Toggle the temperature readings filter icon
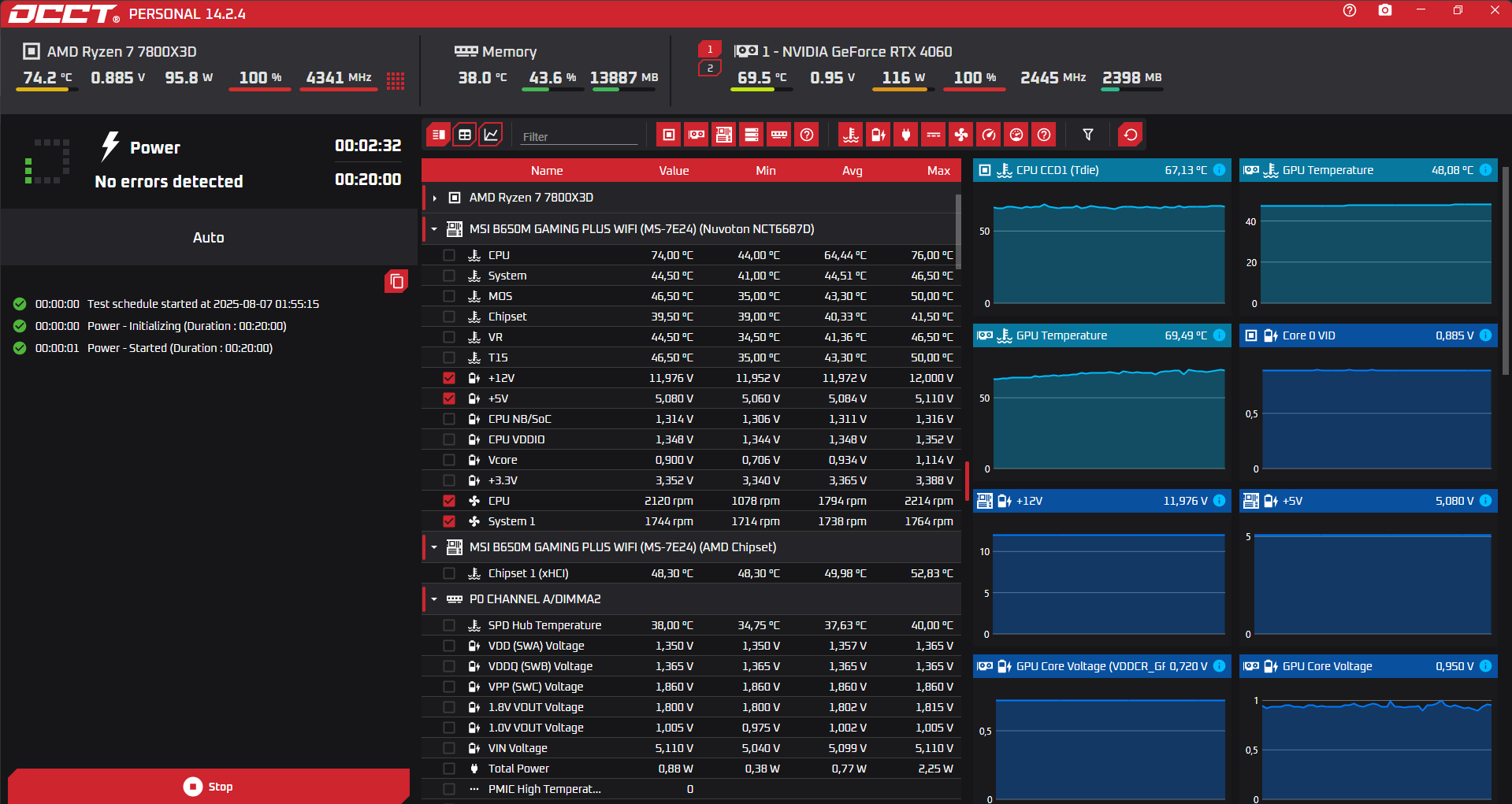Viewport: 1512px width, 804px height. tap(851, 135)
